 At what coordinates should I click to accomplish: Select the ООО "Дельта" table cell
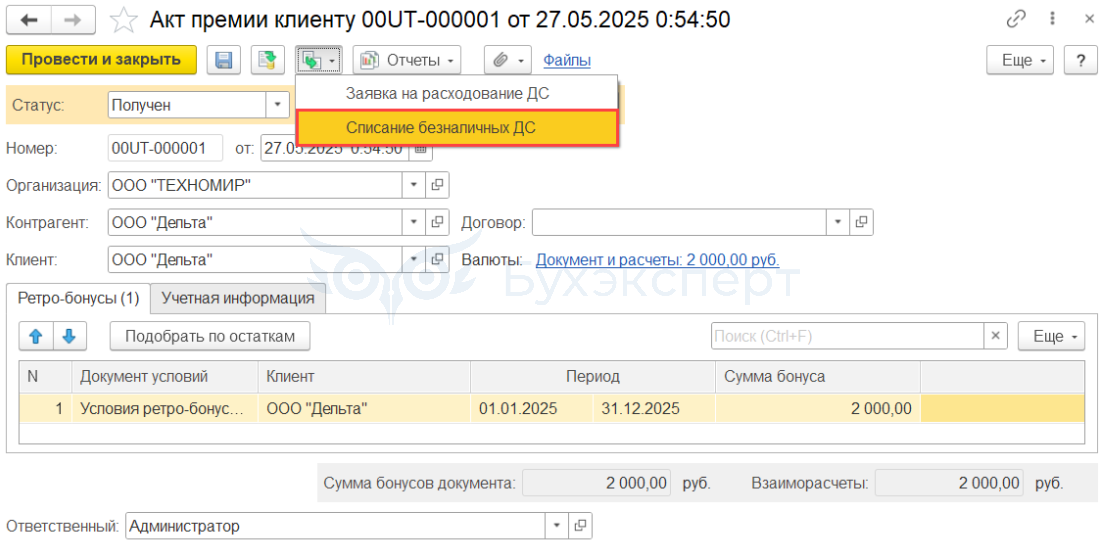364,408
